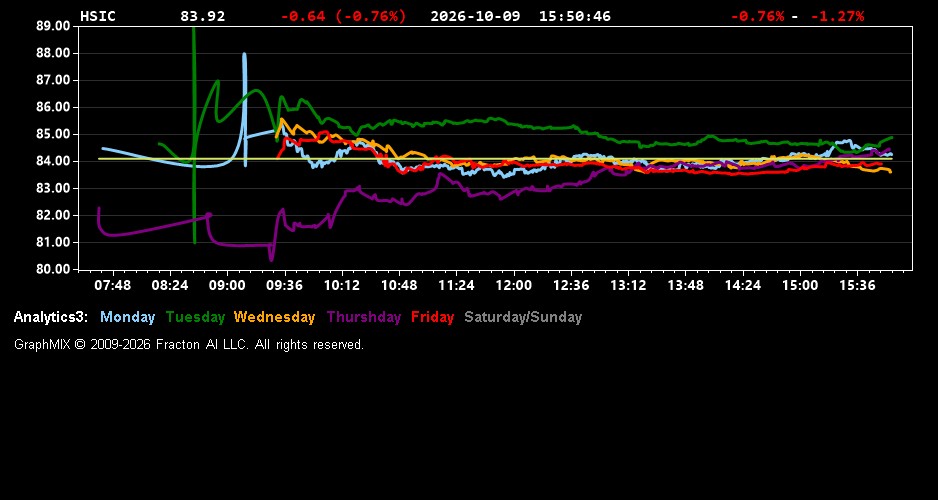Select the Saturday/Sunday legend label

tap(523, 317)
